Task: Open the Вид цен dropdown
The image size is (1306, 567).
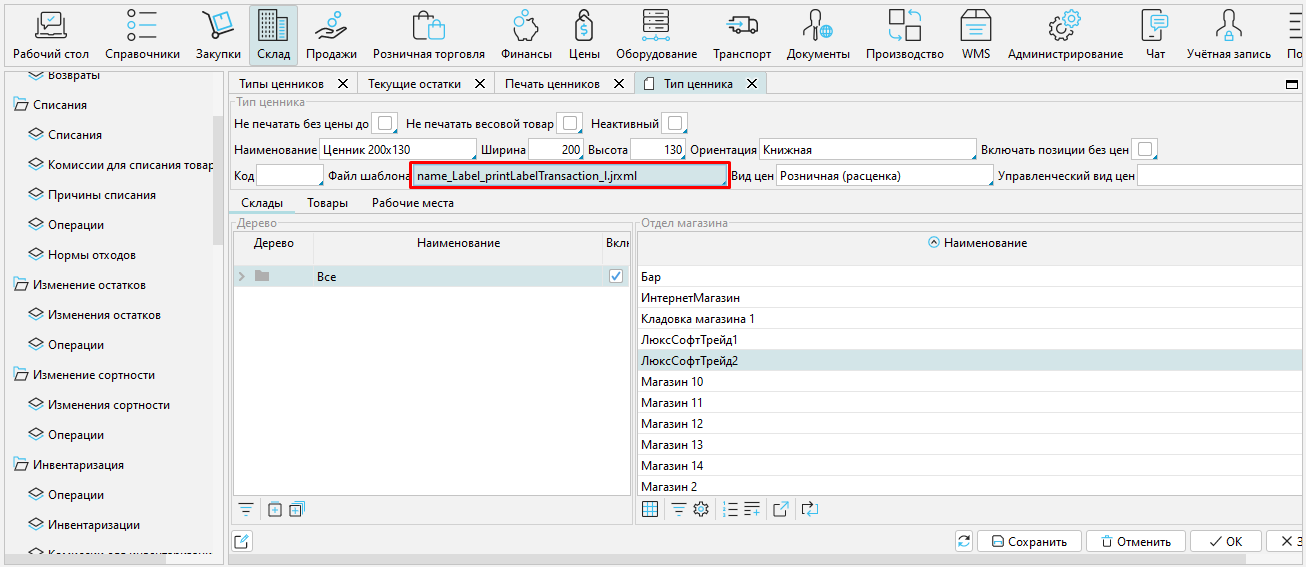Action: pyautogui.click(x=884, y=176)
